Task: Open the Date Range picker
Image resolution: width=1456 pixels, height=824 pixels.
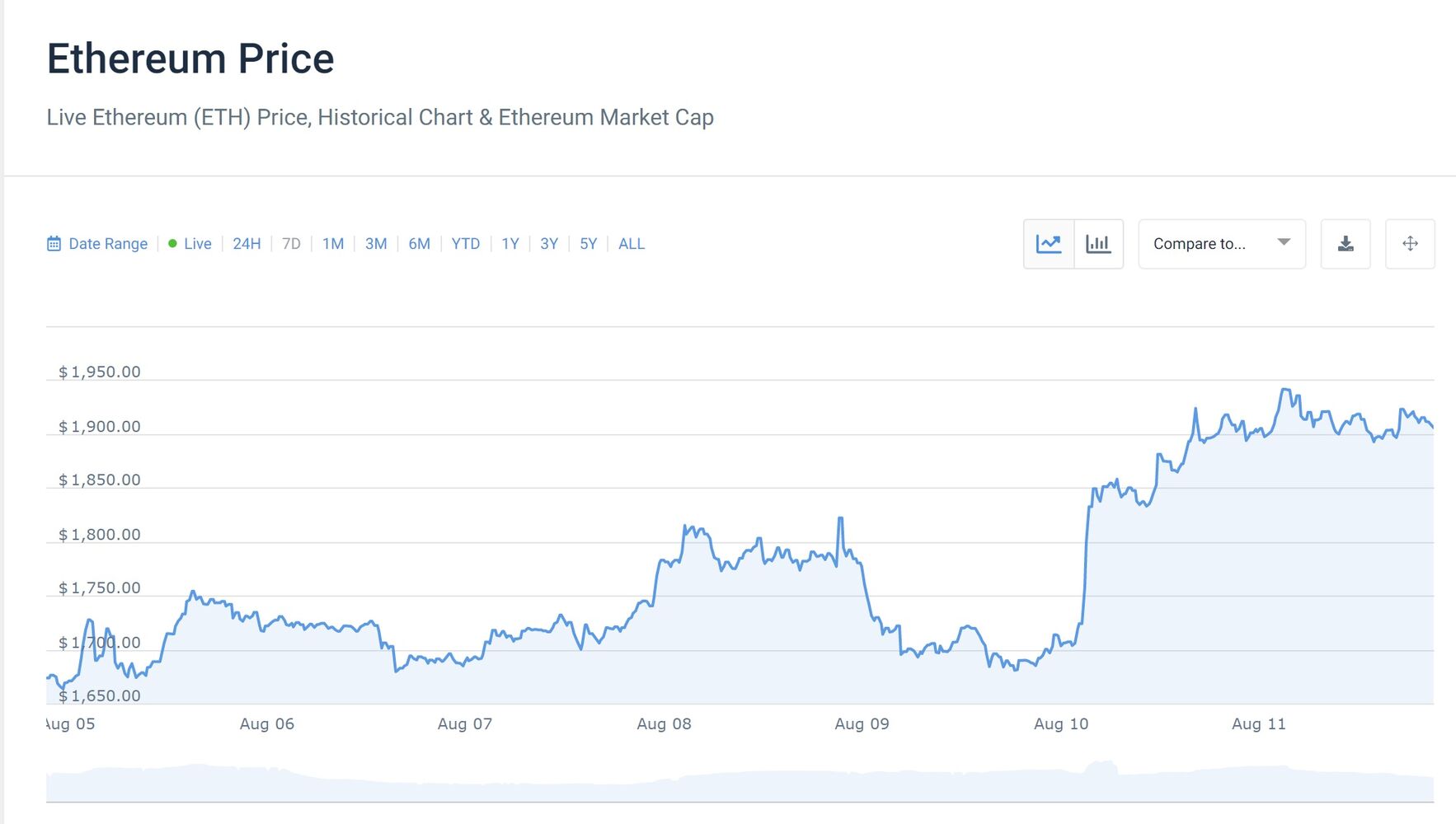Action: 107,244
